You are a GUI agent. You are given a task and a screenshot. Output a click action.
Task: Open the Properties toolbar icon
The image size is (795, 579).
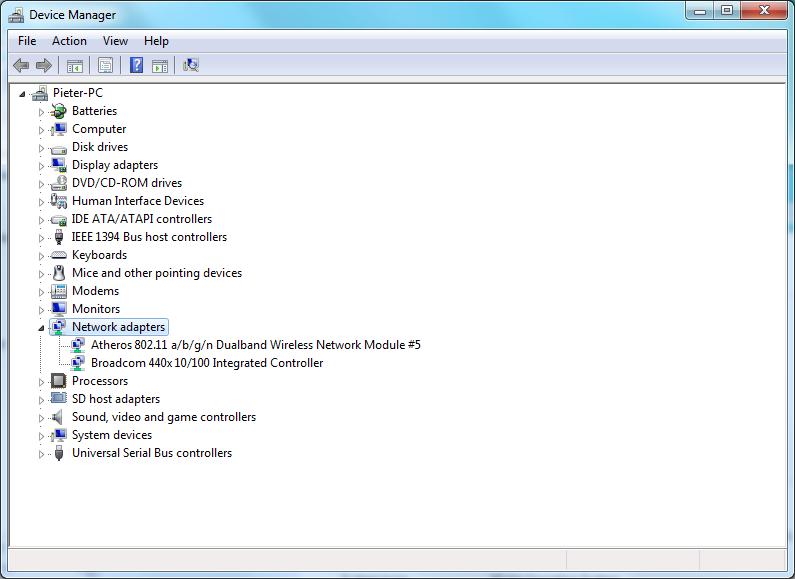click(105, 65)
